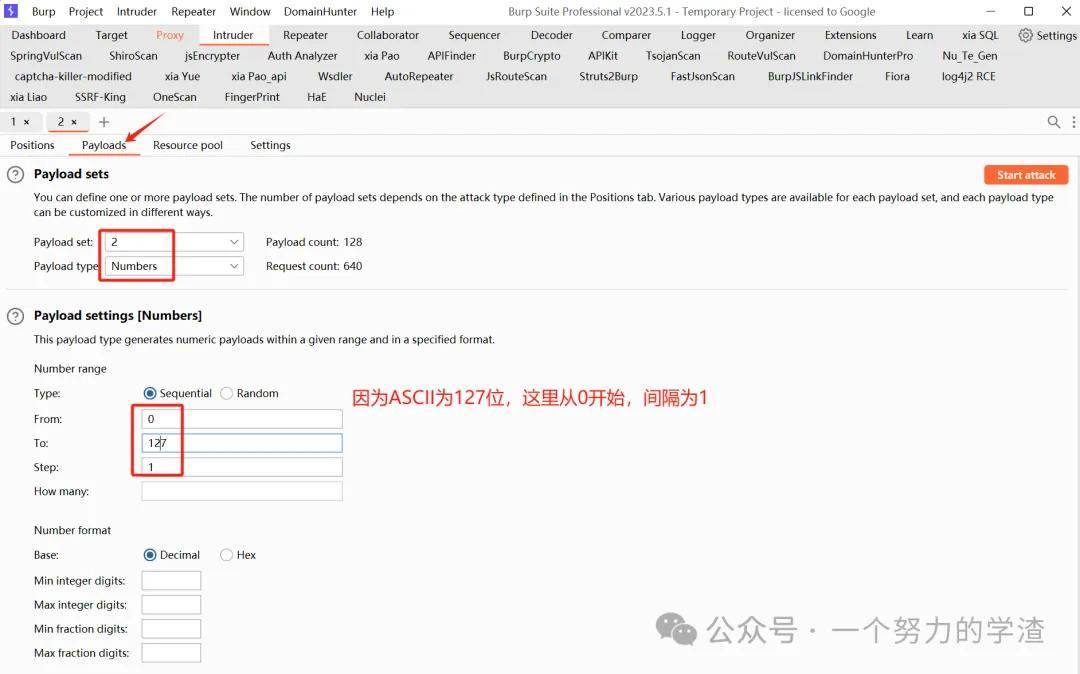1080x674 pixels.
Task: Open the captcha-killer-modified tab
Action: click(x=73, y=76)
